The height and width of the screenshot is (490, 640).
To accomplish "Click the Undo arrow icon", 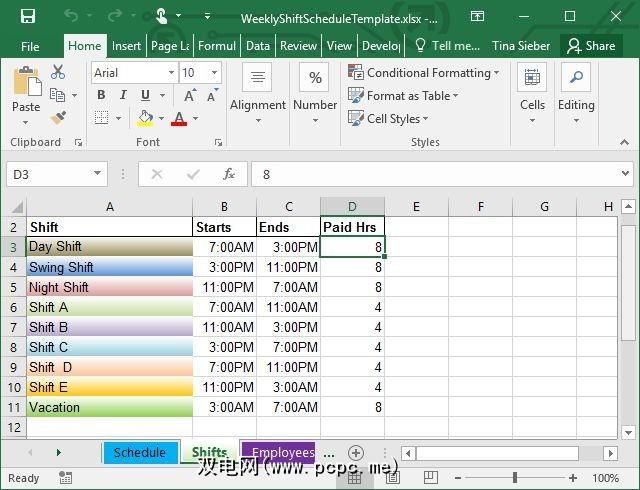I will pyautogui.click(x=71, y=16).
